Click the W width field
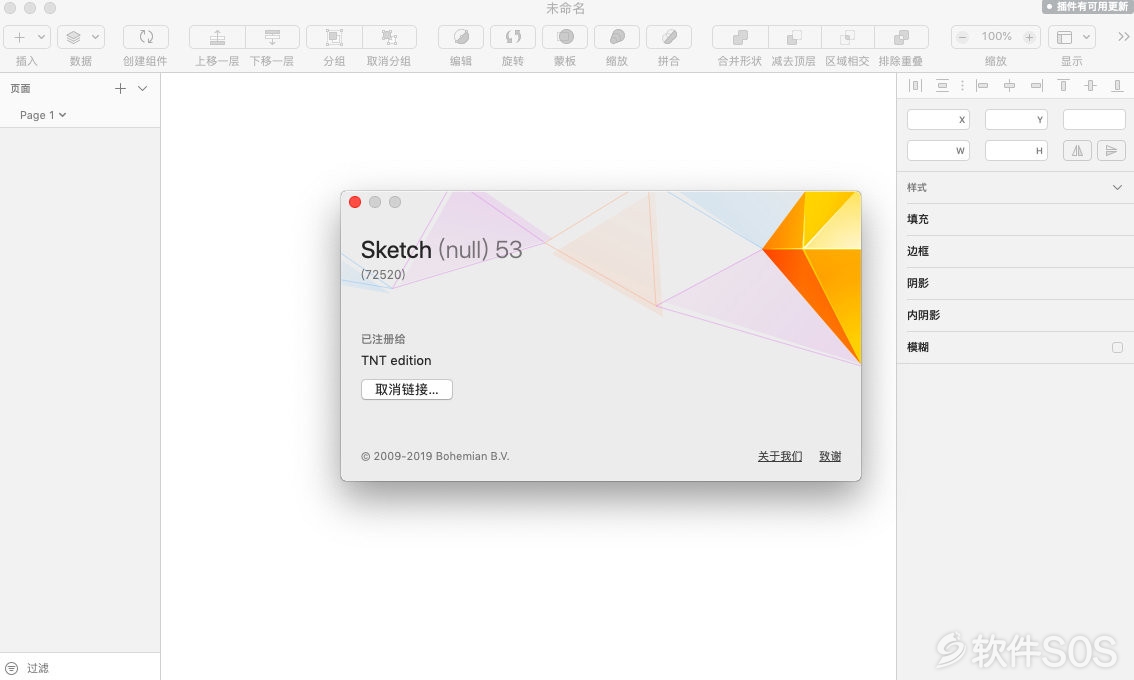Screen dimensions: 1134x680 click(938, 150)
